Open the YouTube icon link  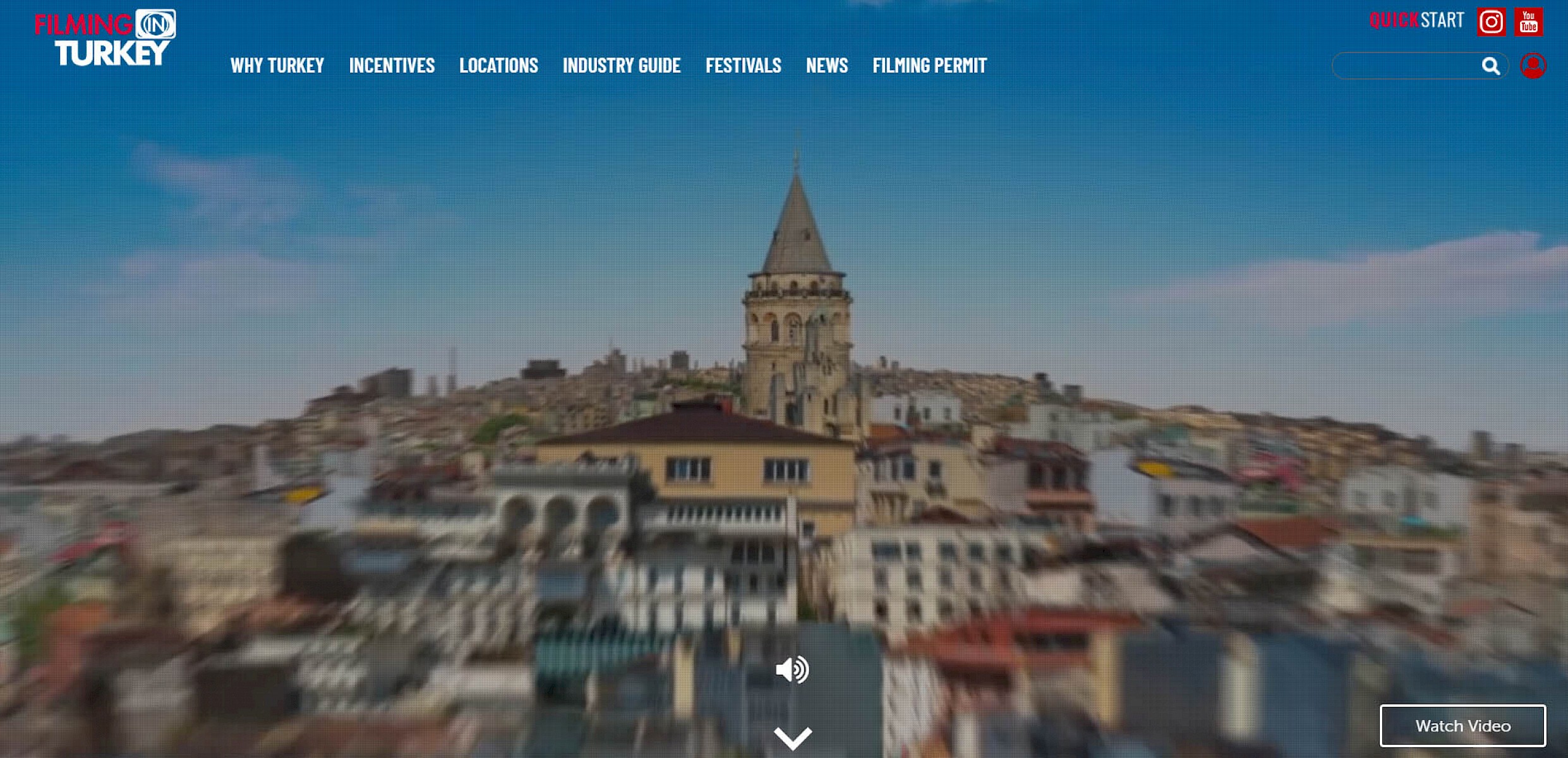(x=1528, y=22)
